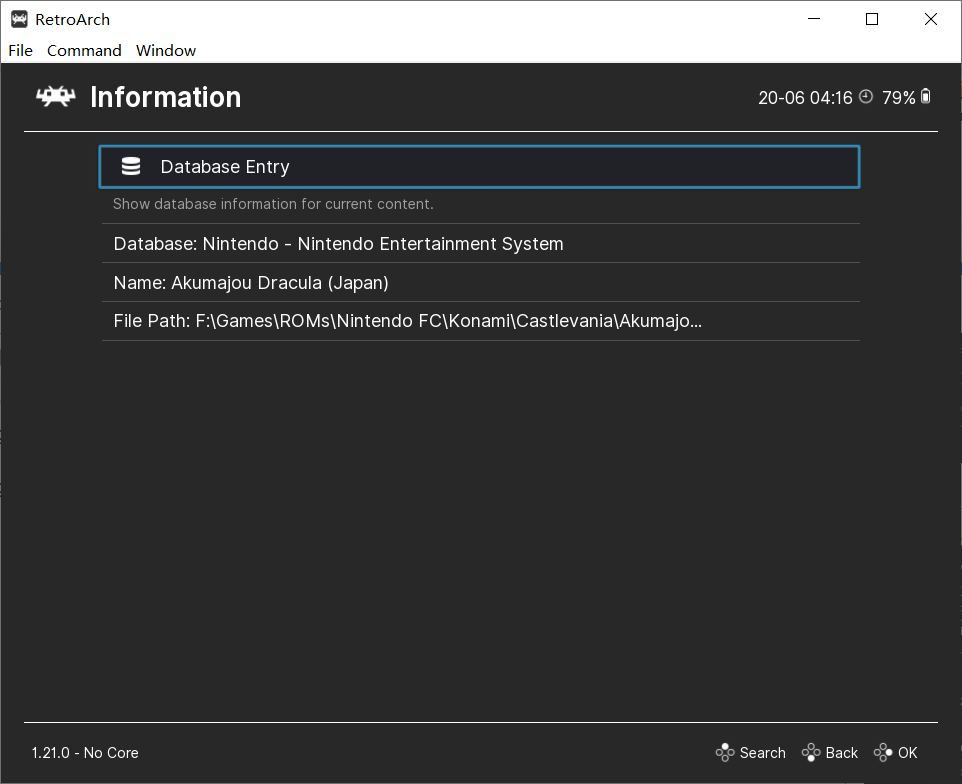Click the RetroArch invader logo beside Information

click(x=55, y=96)
